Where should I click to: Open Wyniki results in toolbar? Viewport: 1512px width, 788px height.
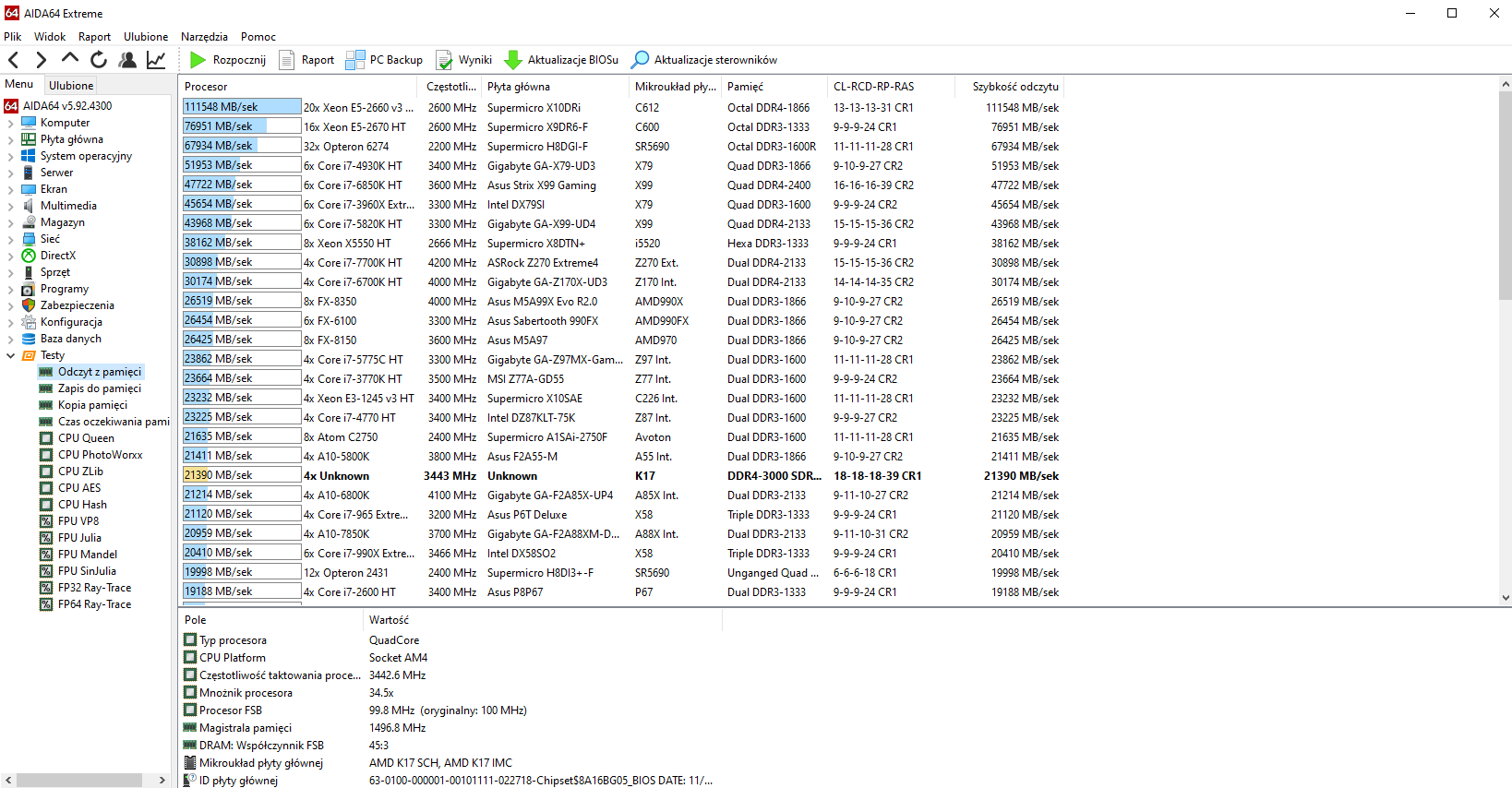pos(464,60)
